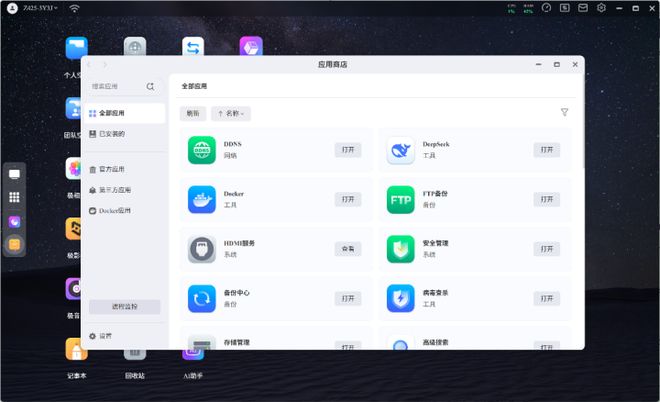
Task: Click the 备份中心 sync icon
Action: click(x=202, y=298)
